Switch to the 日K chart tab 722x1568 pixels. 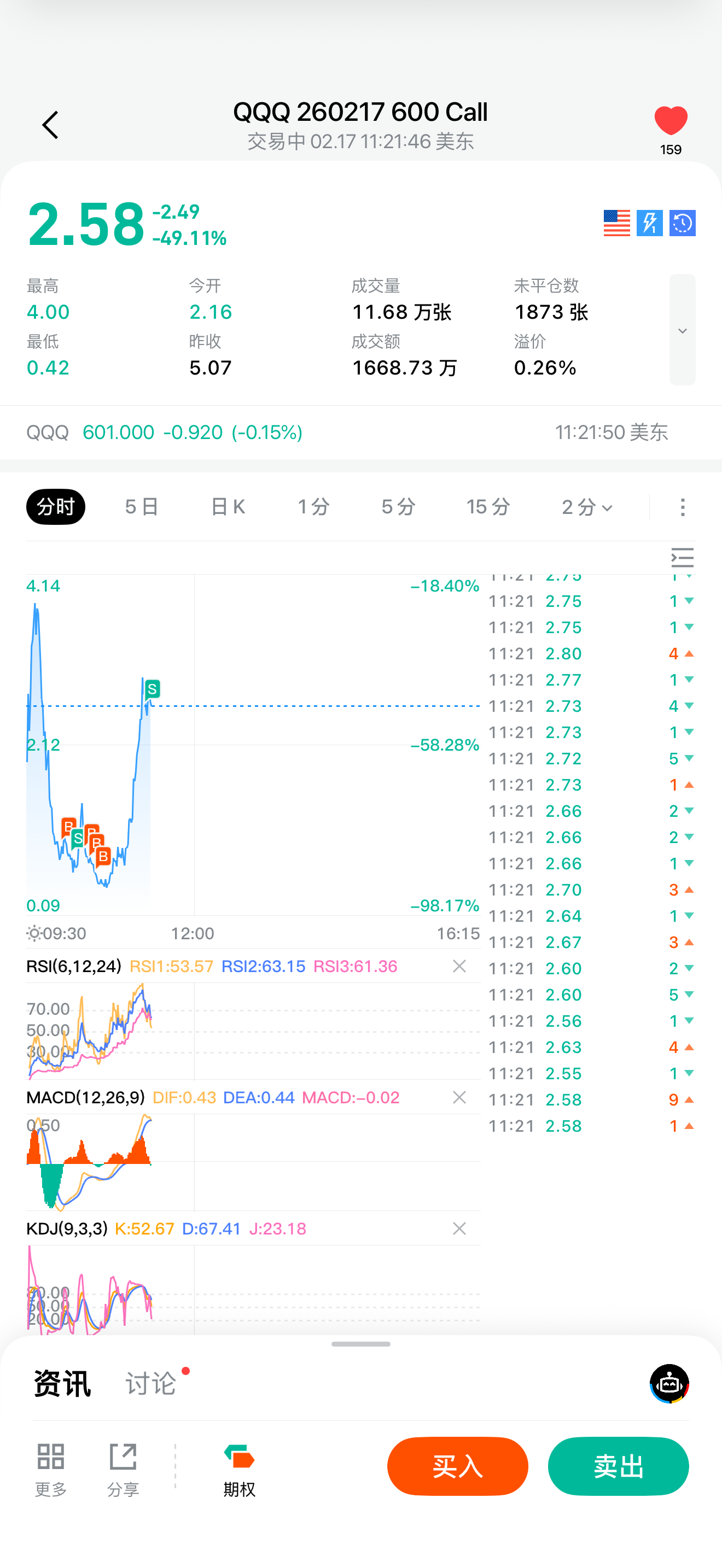228,506
